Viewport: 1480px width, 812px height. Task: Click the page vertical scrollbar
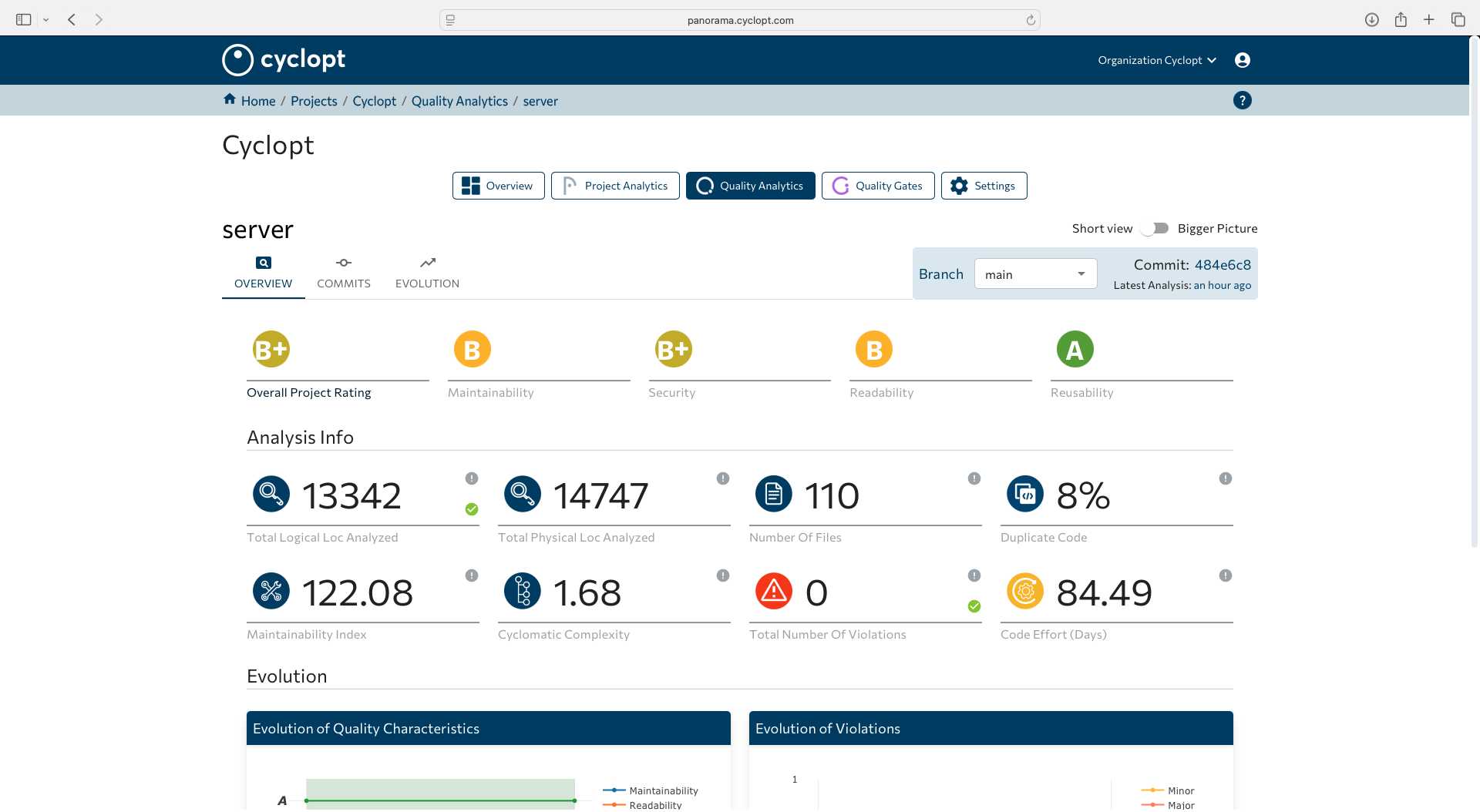tap(1475, 293)
